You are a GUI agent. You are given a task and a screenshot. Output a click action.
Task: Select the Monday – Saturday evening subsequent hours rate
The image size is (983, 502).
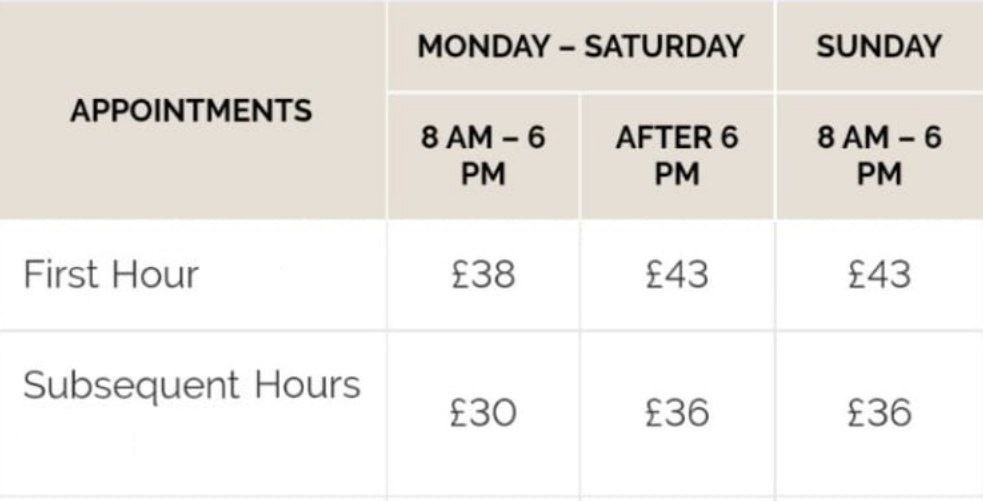point(677,413)
